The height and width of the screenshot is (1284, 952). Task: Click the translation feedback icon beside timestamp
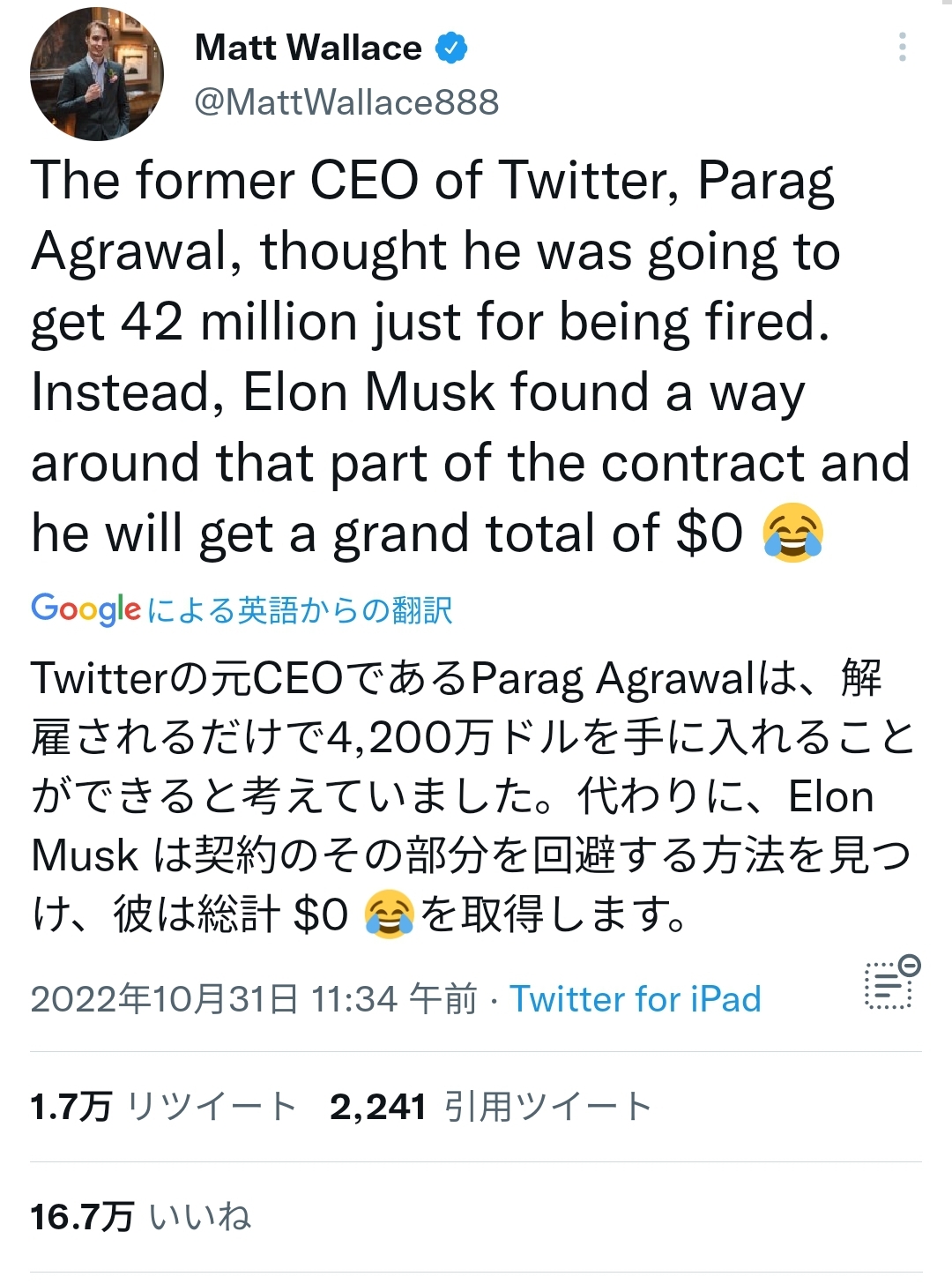coord(891,982)
